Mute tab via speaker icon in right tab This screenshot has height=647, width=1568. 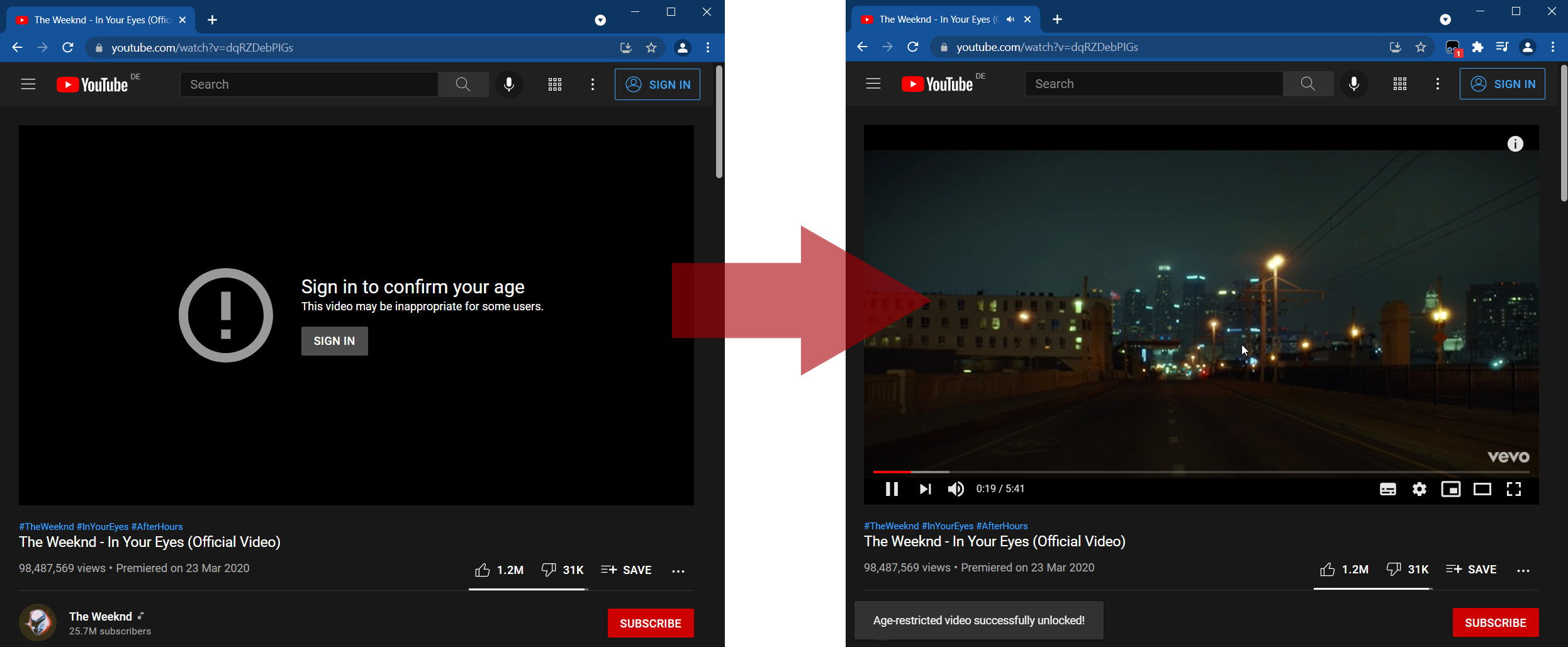[x=1011, y=20]
